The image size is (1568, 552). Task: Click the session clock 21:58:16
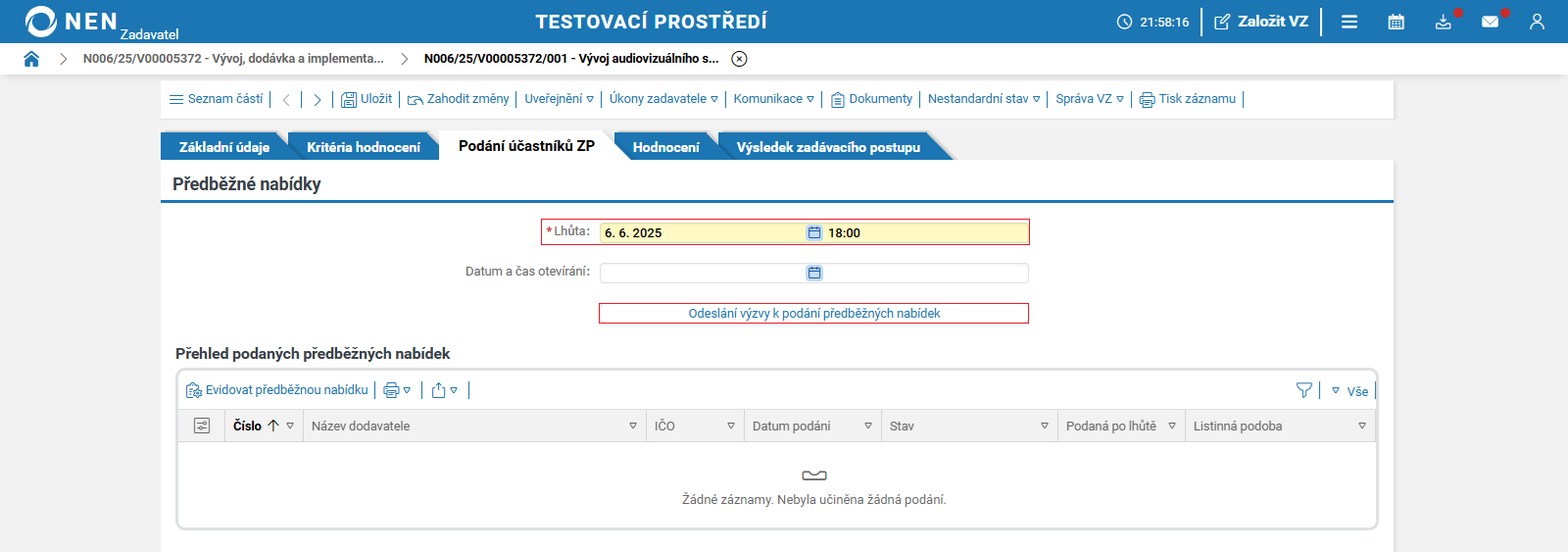point(1153,22)
